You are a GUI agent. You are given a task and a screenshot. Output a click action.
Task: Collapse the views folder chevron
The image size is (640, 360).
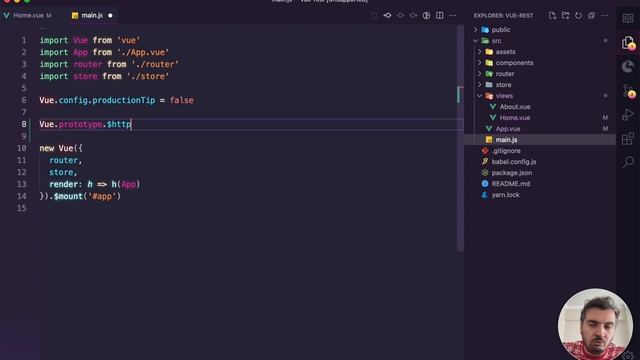(480, 96)
